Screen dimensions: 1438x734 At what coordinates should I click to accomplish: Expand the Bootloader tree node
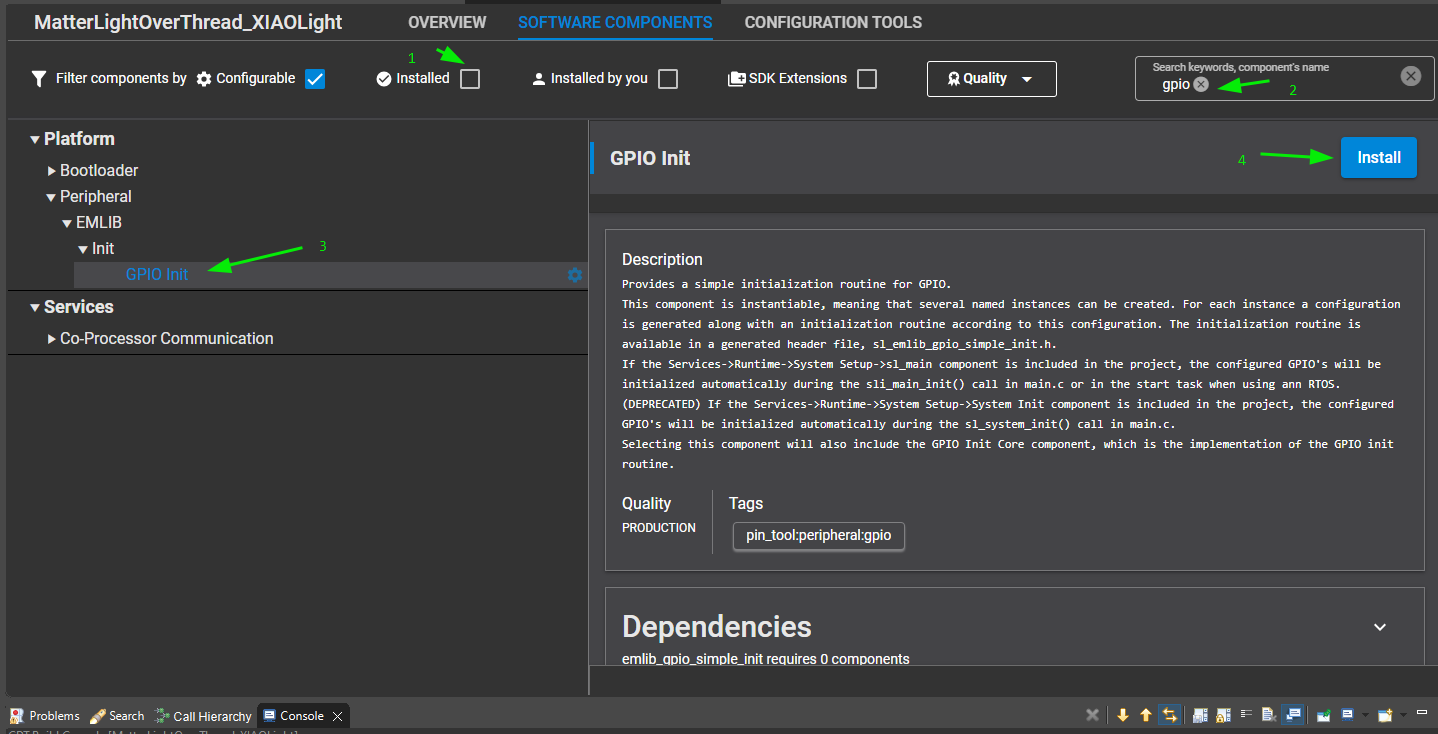tap(52, 171)
